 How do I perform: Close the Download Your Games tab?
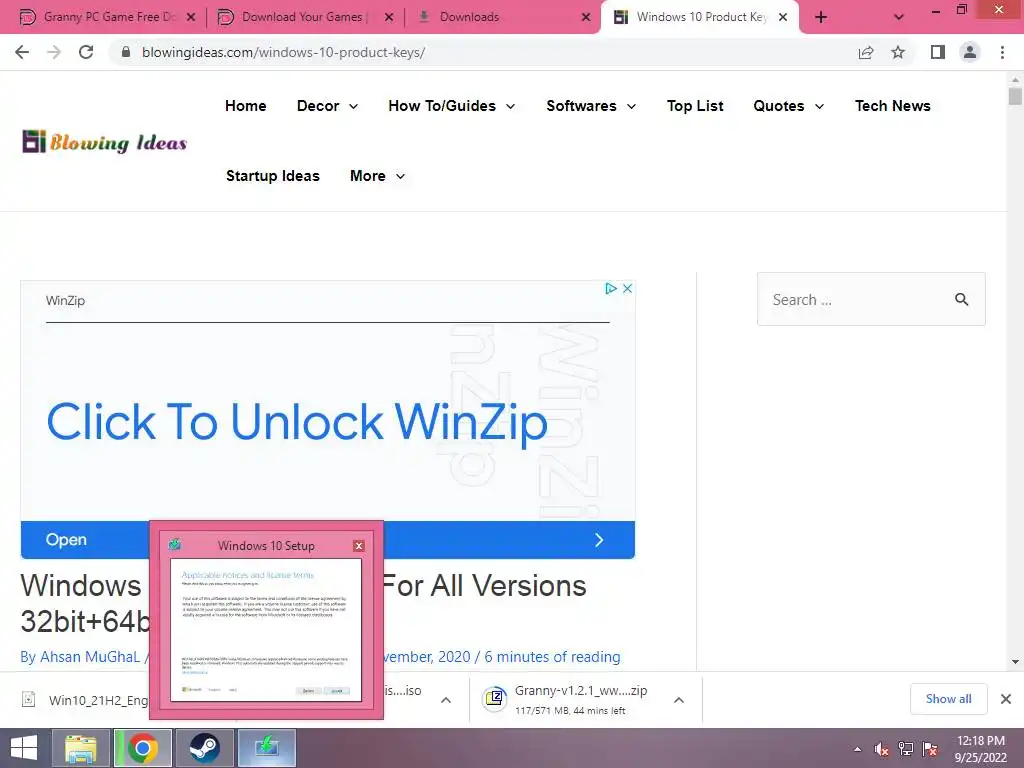point(389,18)
